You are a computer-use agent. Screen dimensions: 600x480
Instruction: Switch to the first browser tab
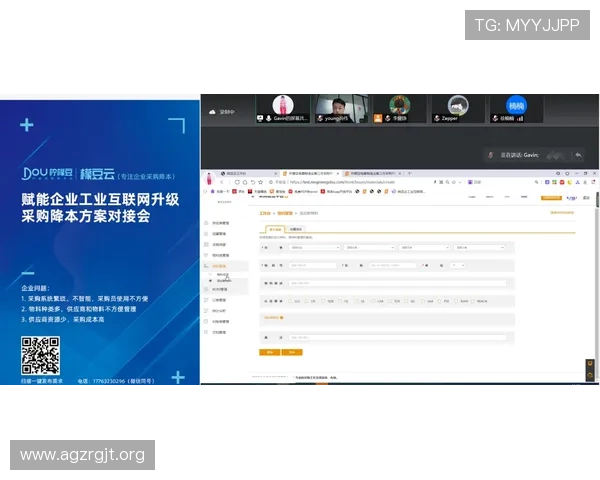coord(249,173)
